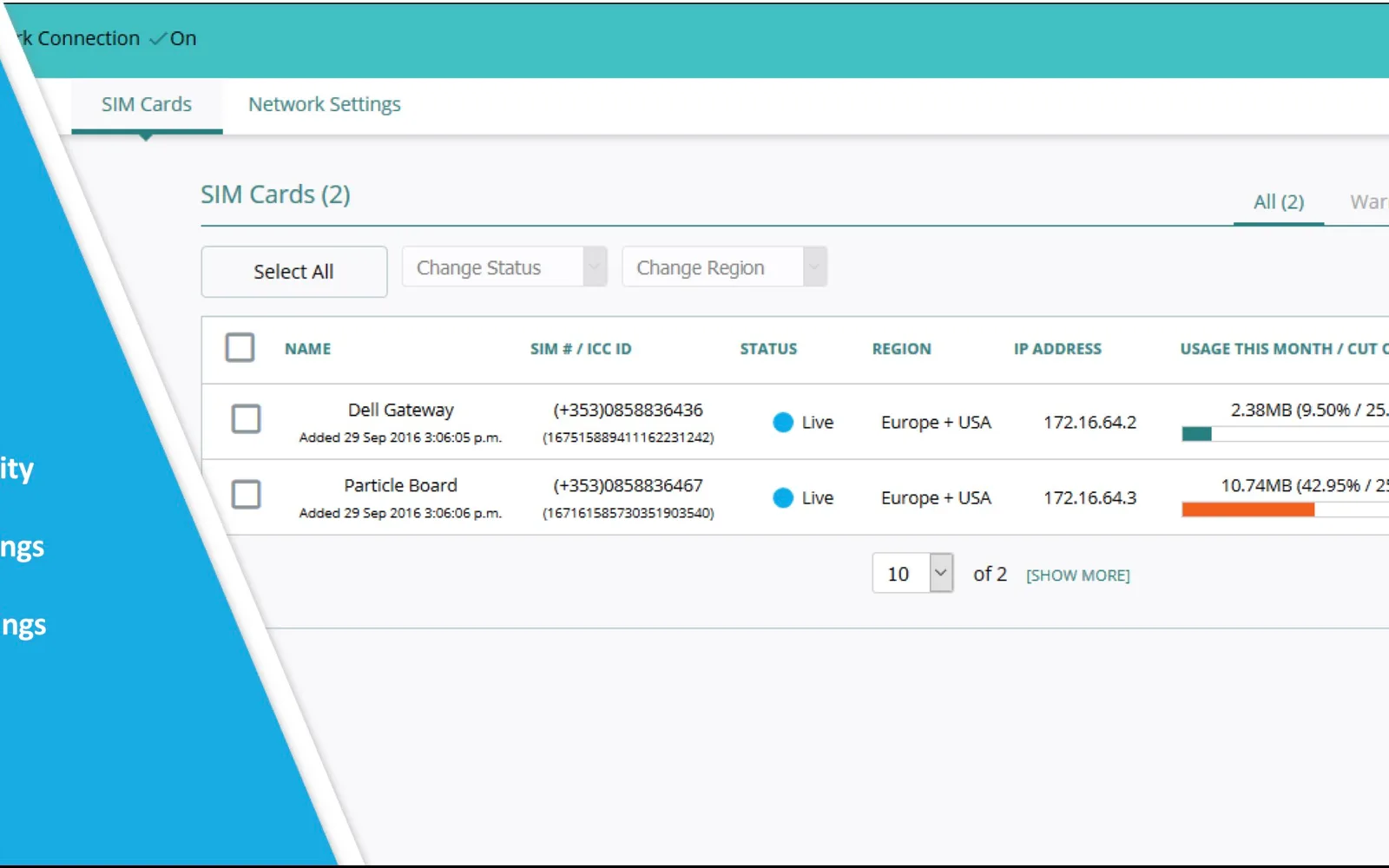Image resolution: width=1389 pixels, height=868 pixels.
Task: Open the Change Region dropdown
Action: point(724,267)
